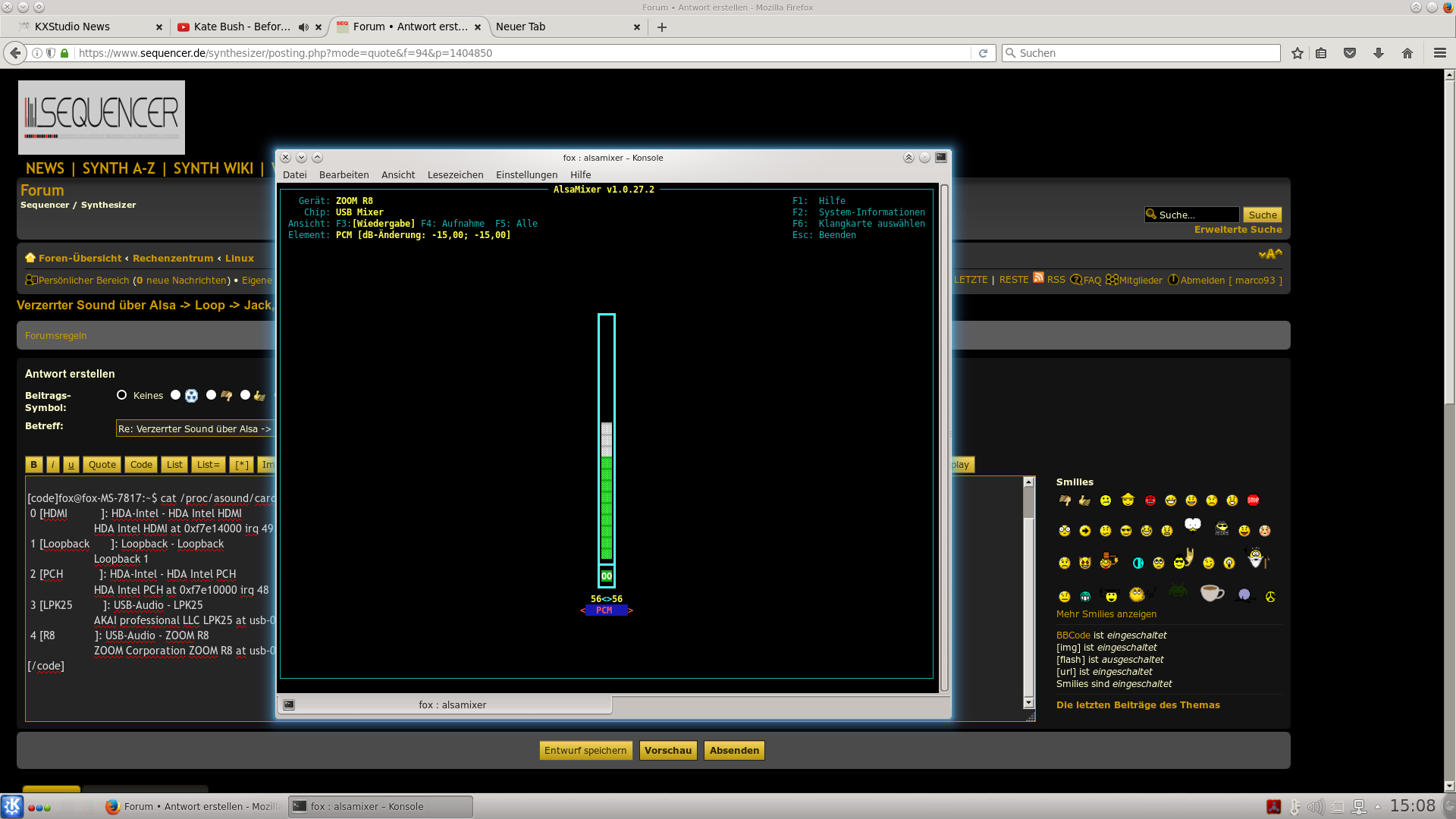Insert a Quote BBCode tag
Viewport: 1456px width, 819px height.
[102, 465]
